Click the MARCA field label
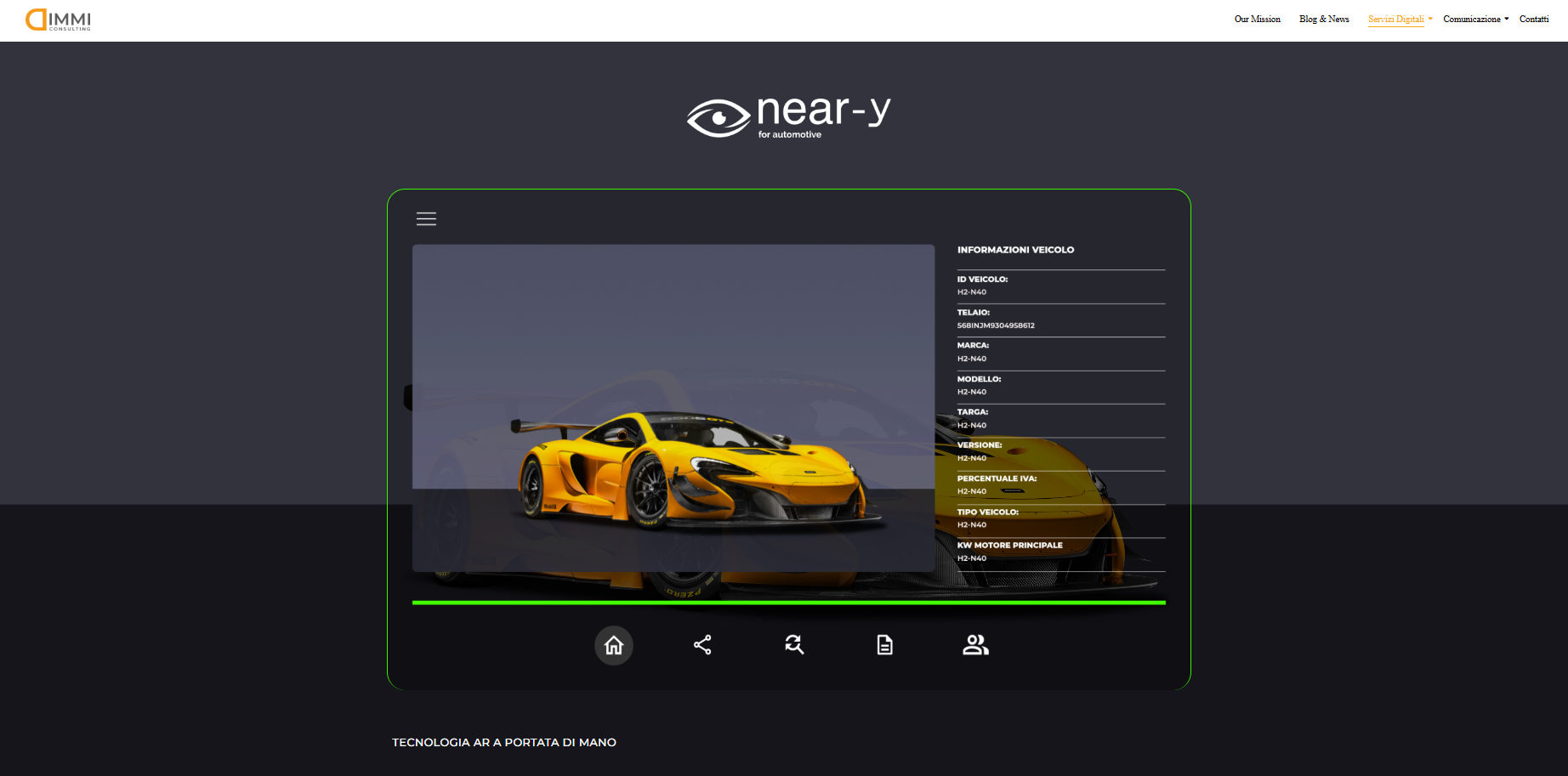The image size is (1568, 776). pos(973,345)
